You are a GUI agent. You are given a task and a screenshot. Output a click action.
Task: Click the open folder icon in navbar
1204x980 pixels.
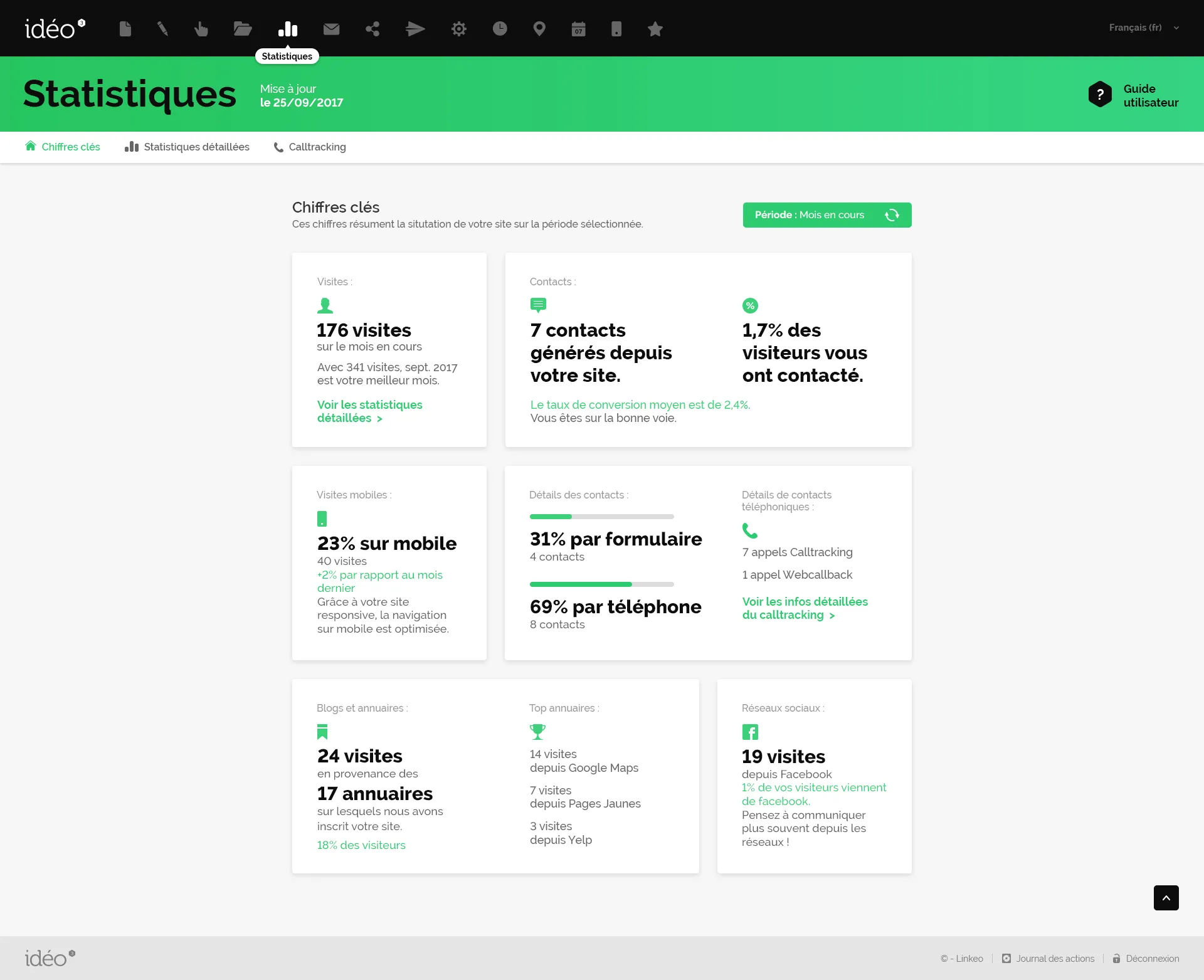[x=243, y=29]
